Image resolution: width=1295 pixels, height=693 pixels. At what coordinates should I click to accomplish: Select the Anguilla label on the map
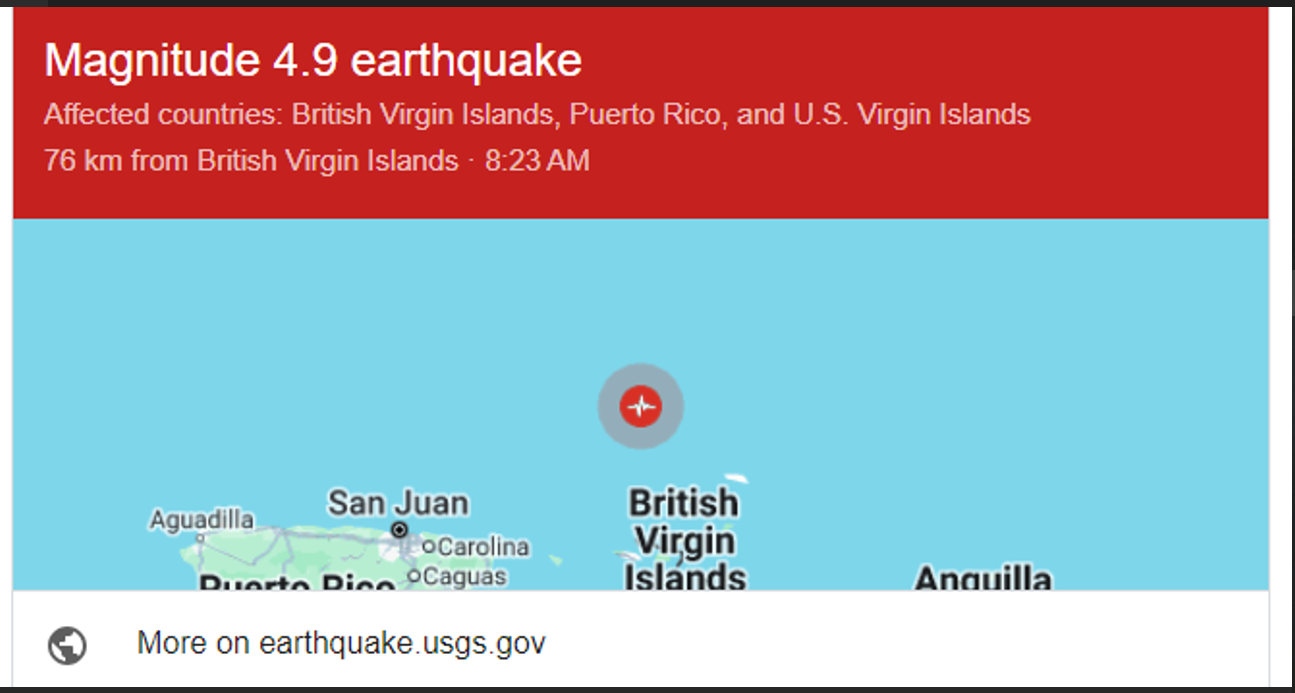[x=983, y=578]
